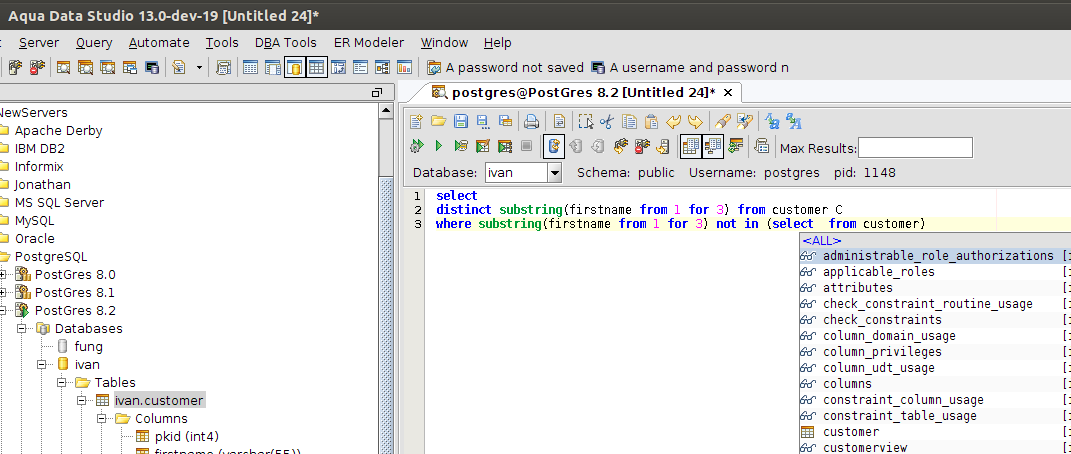Click the Max Results input field

click(915, 147)
